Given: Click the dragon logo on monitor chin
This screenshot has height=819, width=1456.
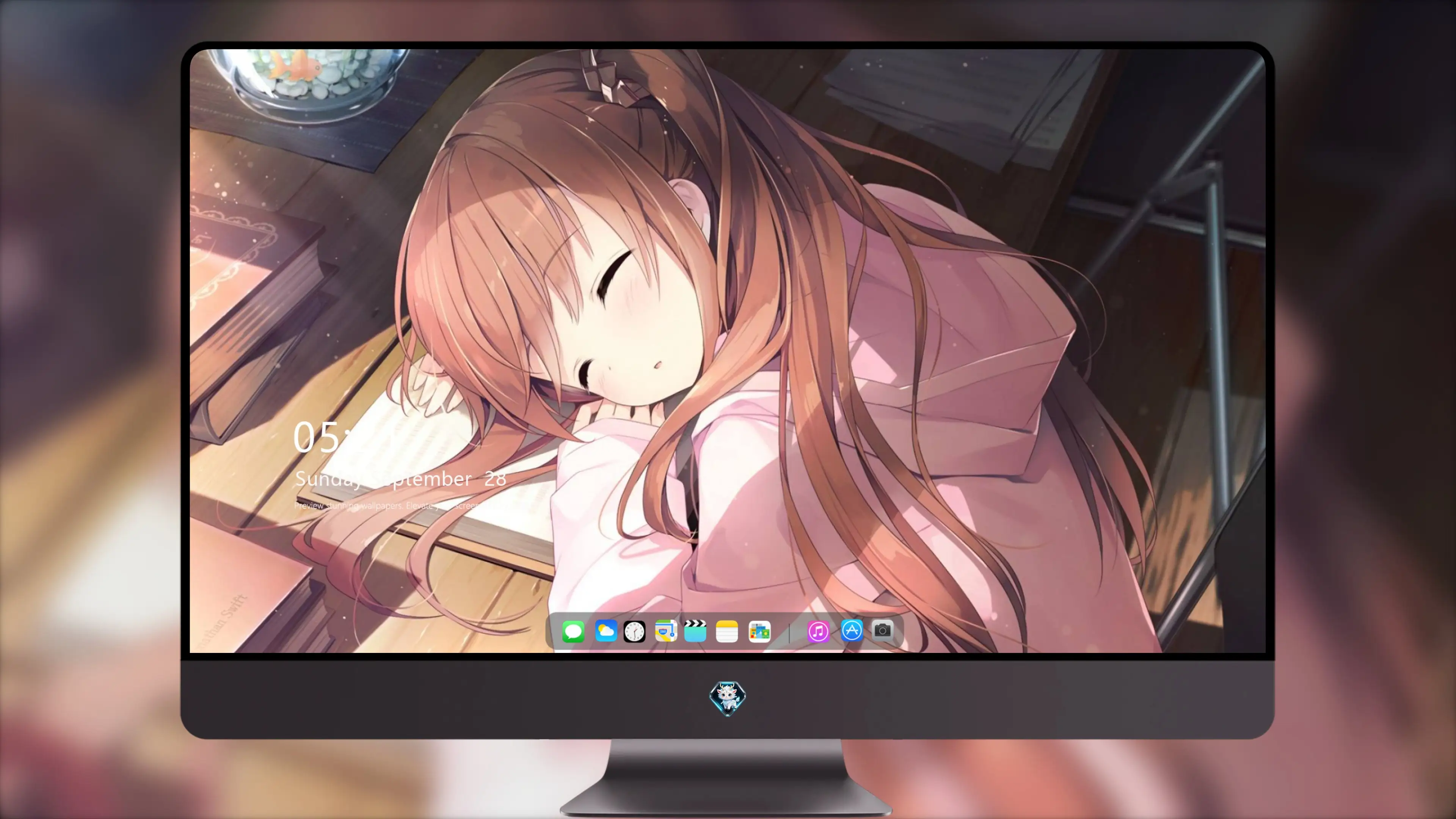Looking at the screenshot, I should point(728,698).
